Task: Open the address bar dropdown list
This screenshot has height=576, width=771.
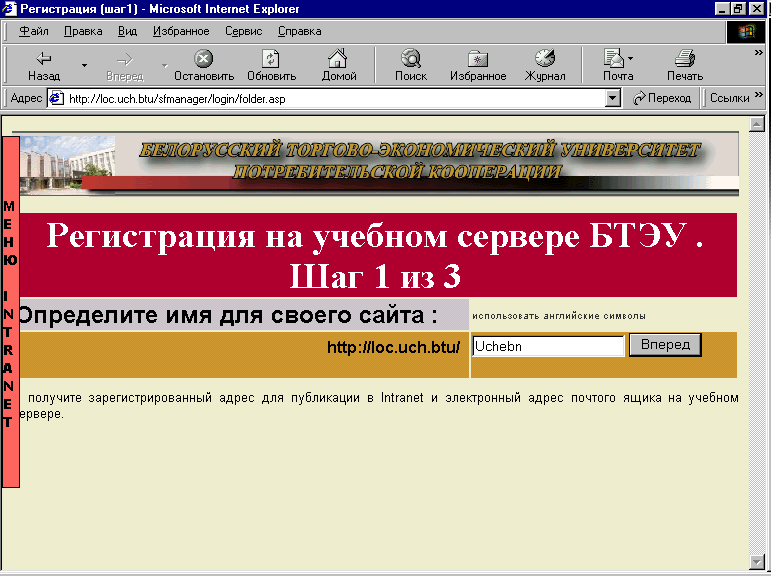Action: [x=612, y=98]
